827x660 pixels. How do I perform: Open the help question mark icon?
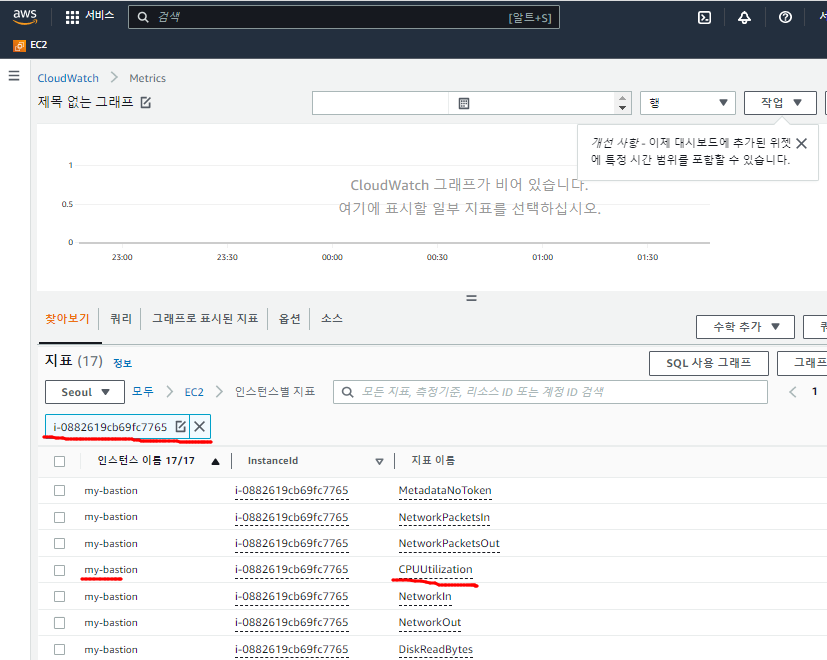tap(785, 17)
